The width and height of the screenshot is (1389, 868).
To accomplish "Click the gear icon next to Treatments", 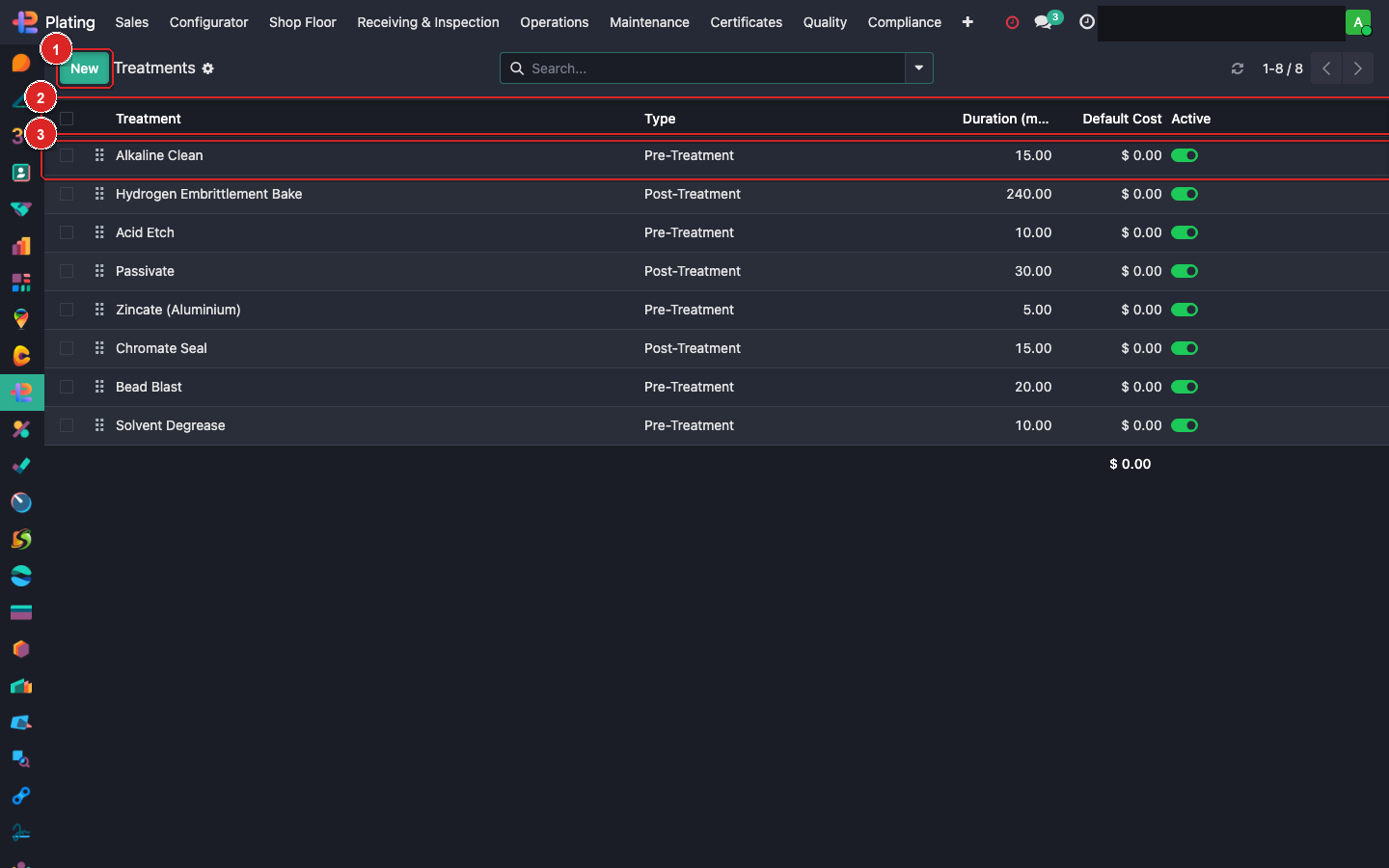I will [x=208, y=68].
